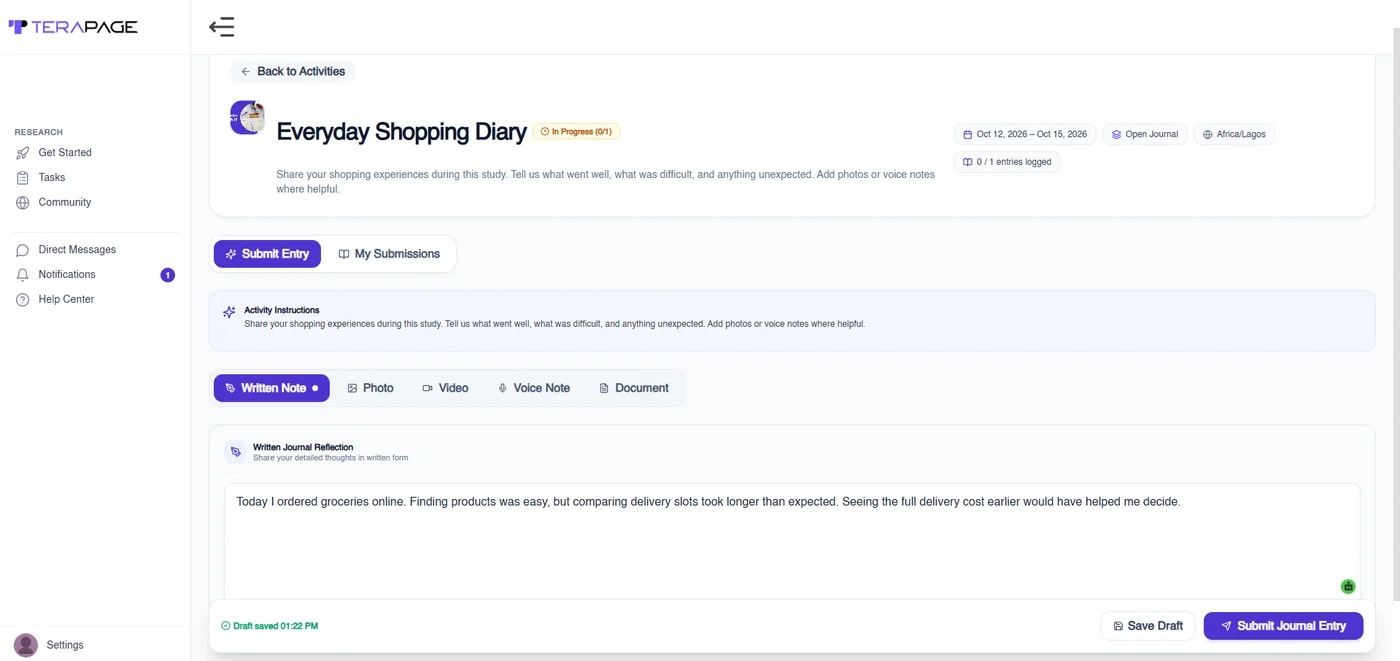Click the Activity Instructions heading
The image size is (1400, 661).
pyautogui.click(x=282, y=310)
